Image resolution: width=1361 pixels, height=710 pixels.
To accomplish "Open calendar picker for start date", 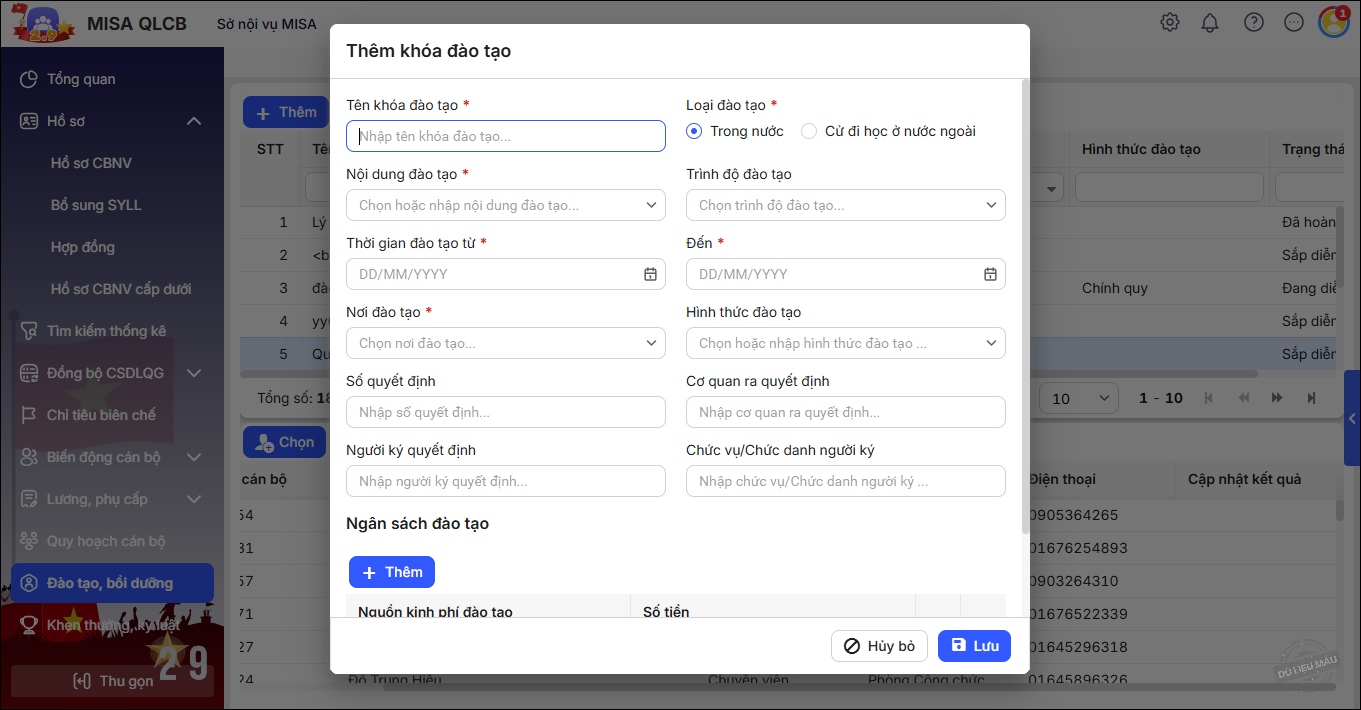I will (650, 274).
